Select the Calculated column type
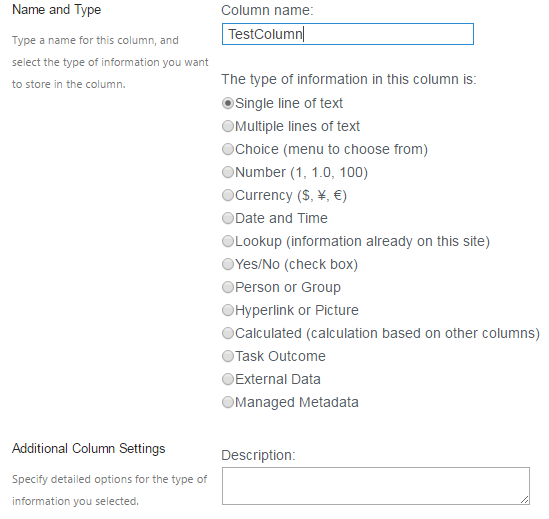 pos(228,333)
